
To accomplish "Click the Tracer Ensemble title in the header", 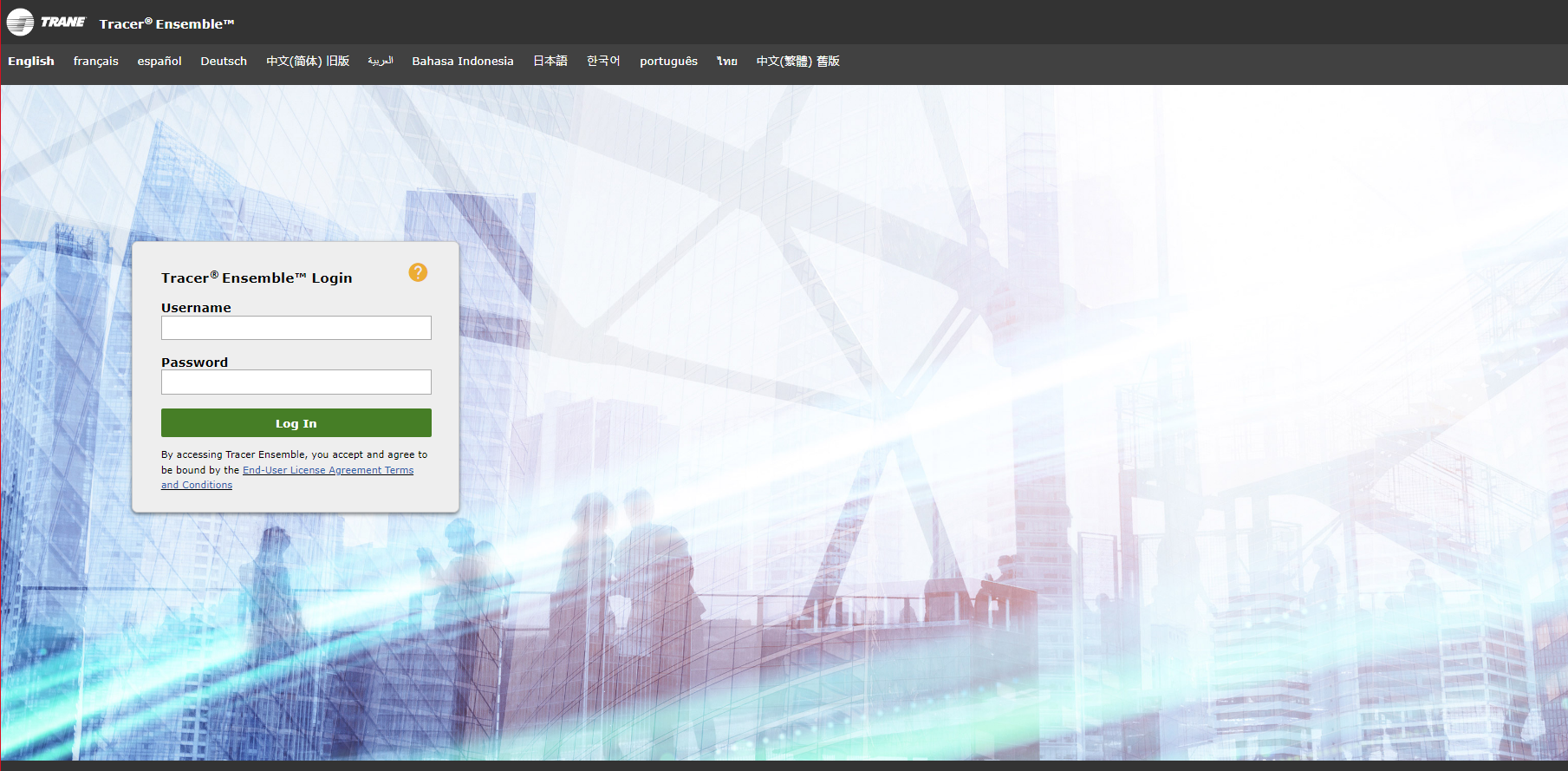I will click(x=166, y=24).
